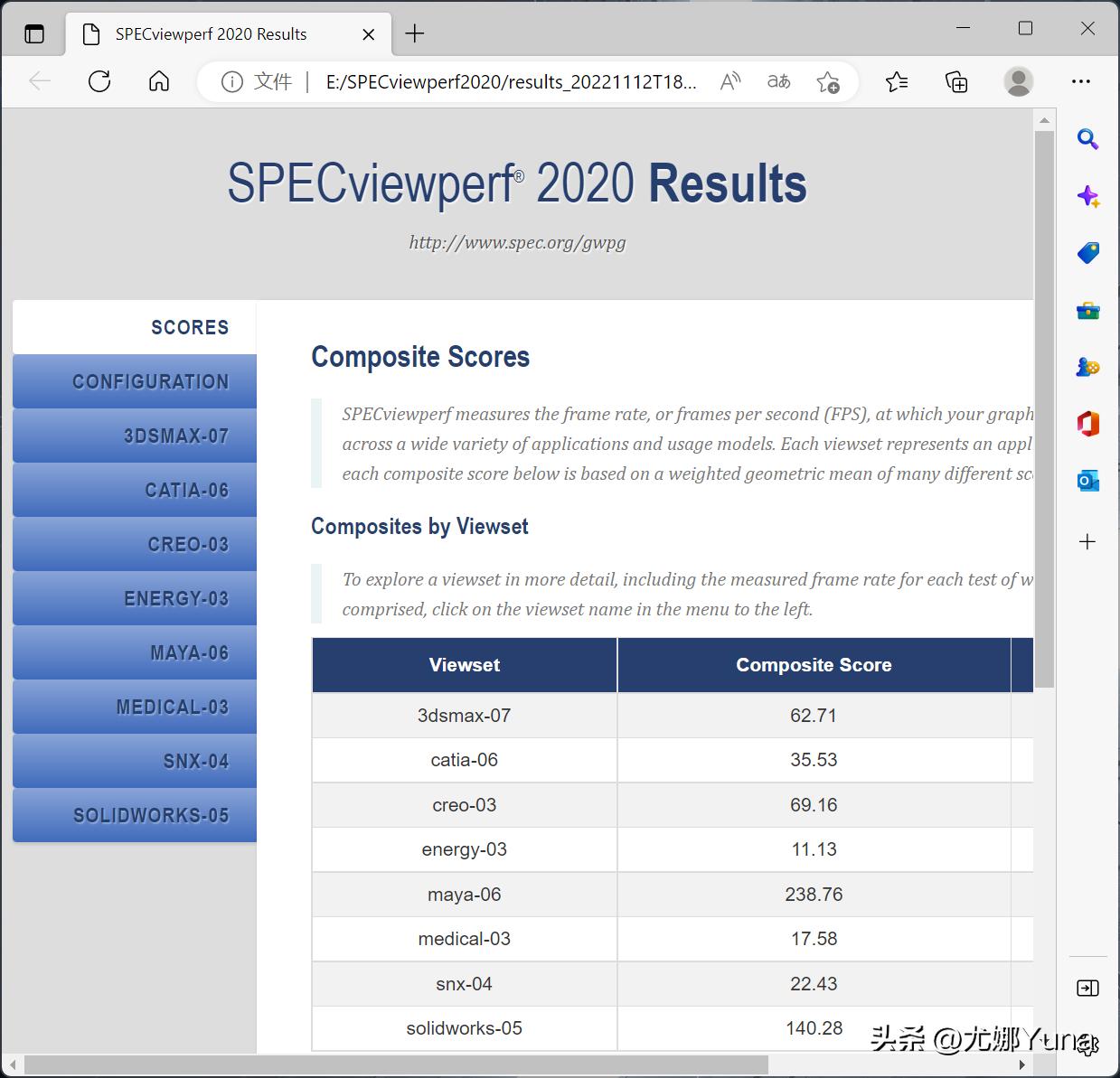The height and width of the screenshot is (1078, 1120).
Task: View the MAYA-06 viewset details
Action: pyautogui.click(x=134, y=651)
